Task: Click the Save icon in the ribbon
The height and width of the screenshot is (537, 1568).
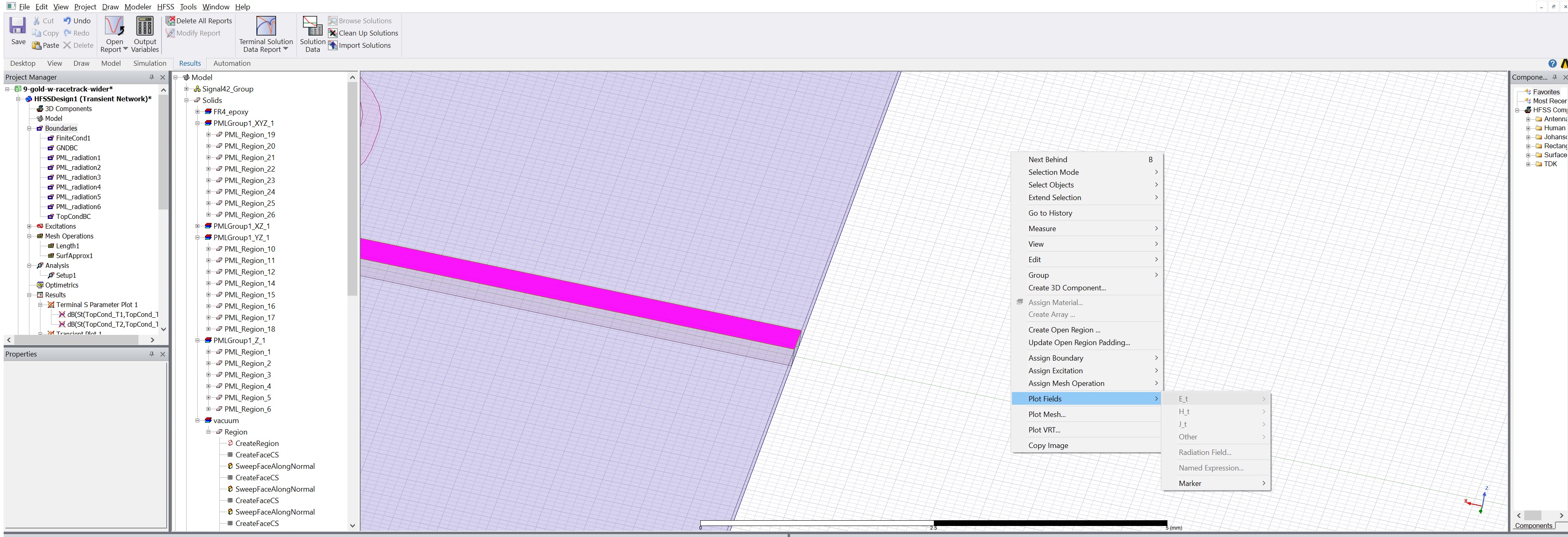Action: (18, 26)
